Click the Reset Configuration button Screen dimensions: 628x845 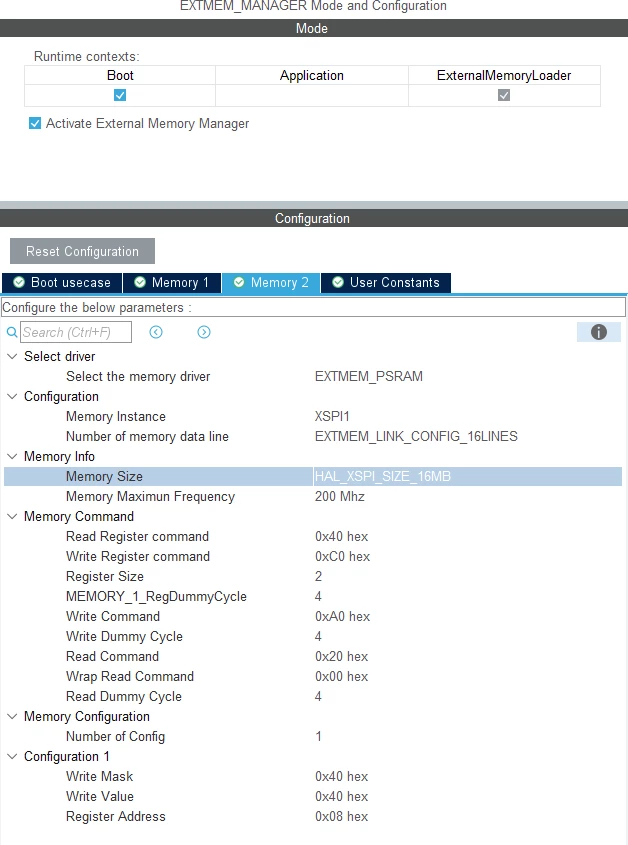click(x=82, y=251)
